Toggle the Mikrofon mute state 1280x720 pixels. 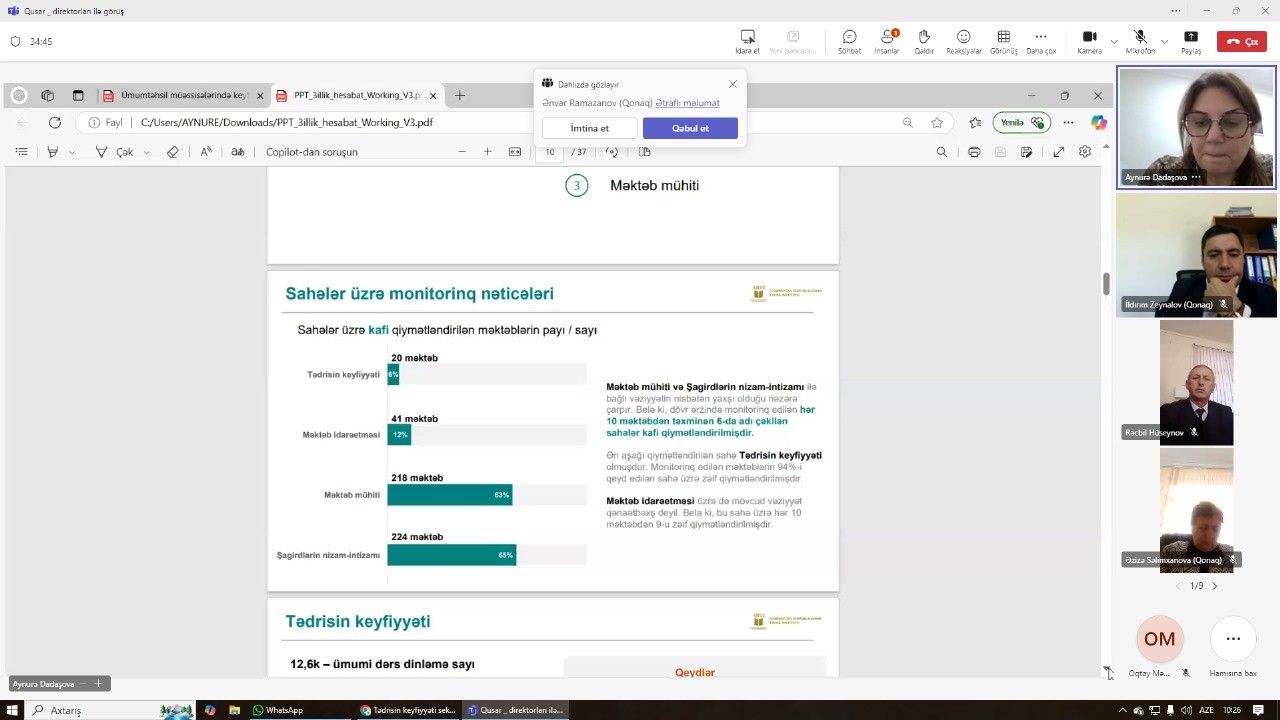tap(1139, 41)
